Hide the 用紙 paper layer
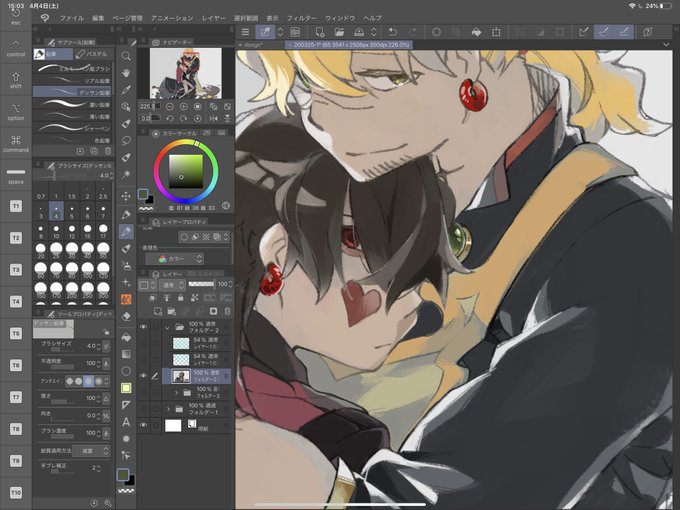680x510 pixels. pos(144,425)
